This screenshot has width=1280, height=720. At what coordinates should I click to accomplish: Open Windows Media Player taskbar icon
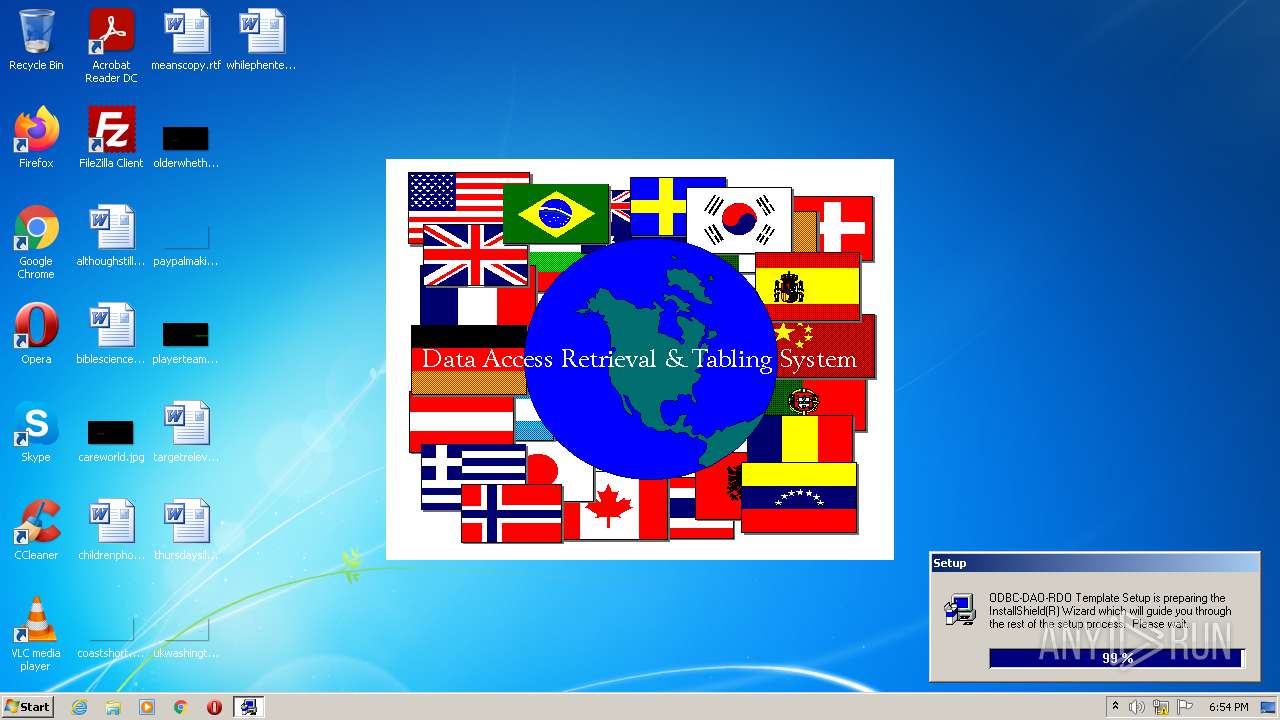coord(147,707)
